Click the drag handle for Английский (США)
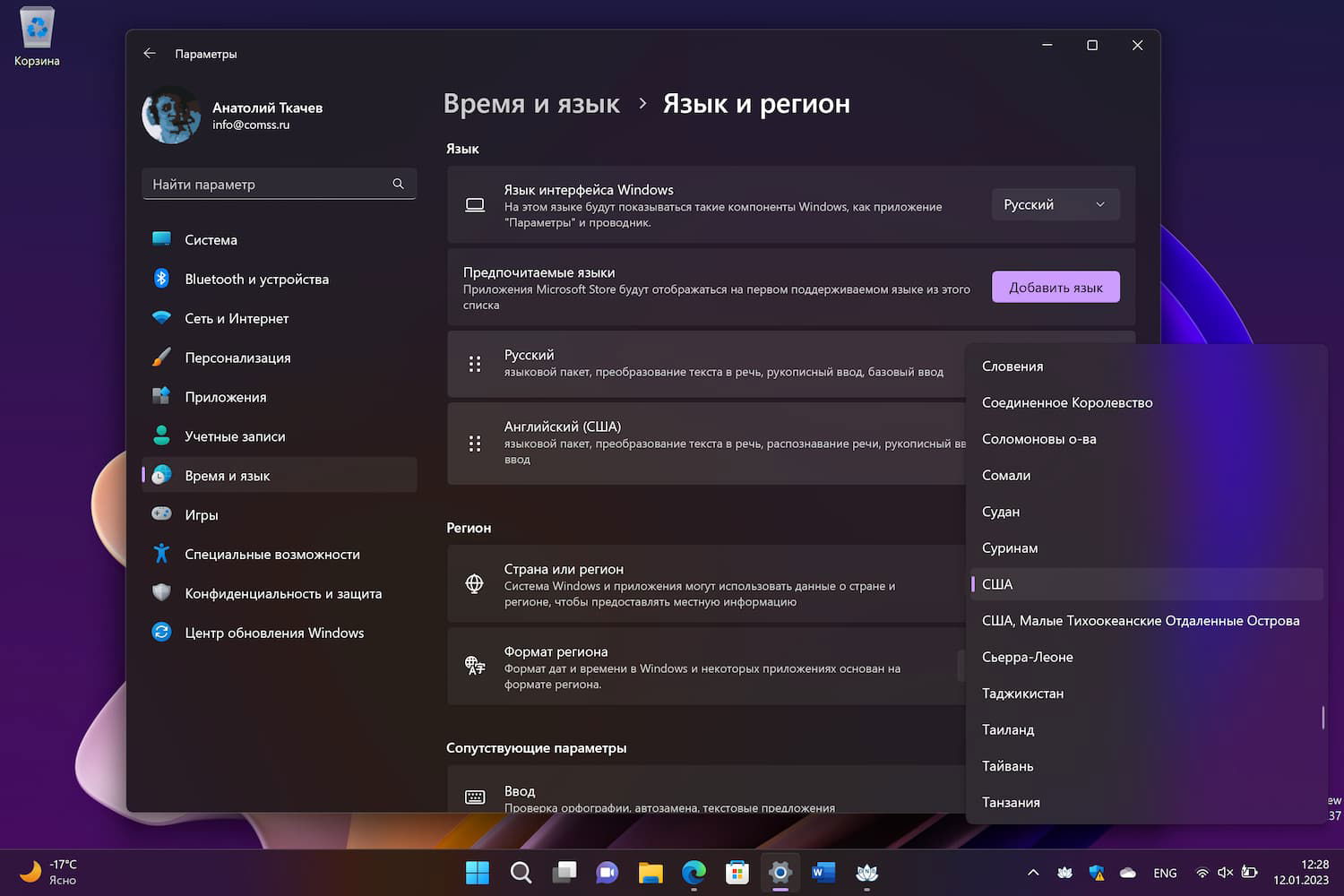The width and height of the screenshot is (1344, 896). pyautogui.click(x=475, y=444)
